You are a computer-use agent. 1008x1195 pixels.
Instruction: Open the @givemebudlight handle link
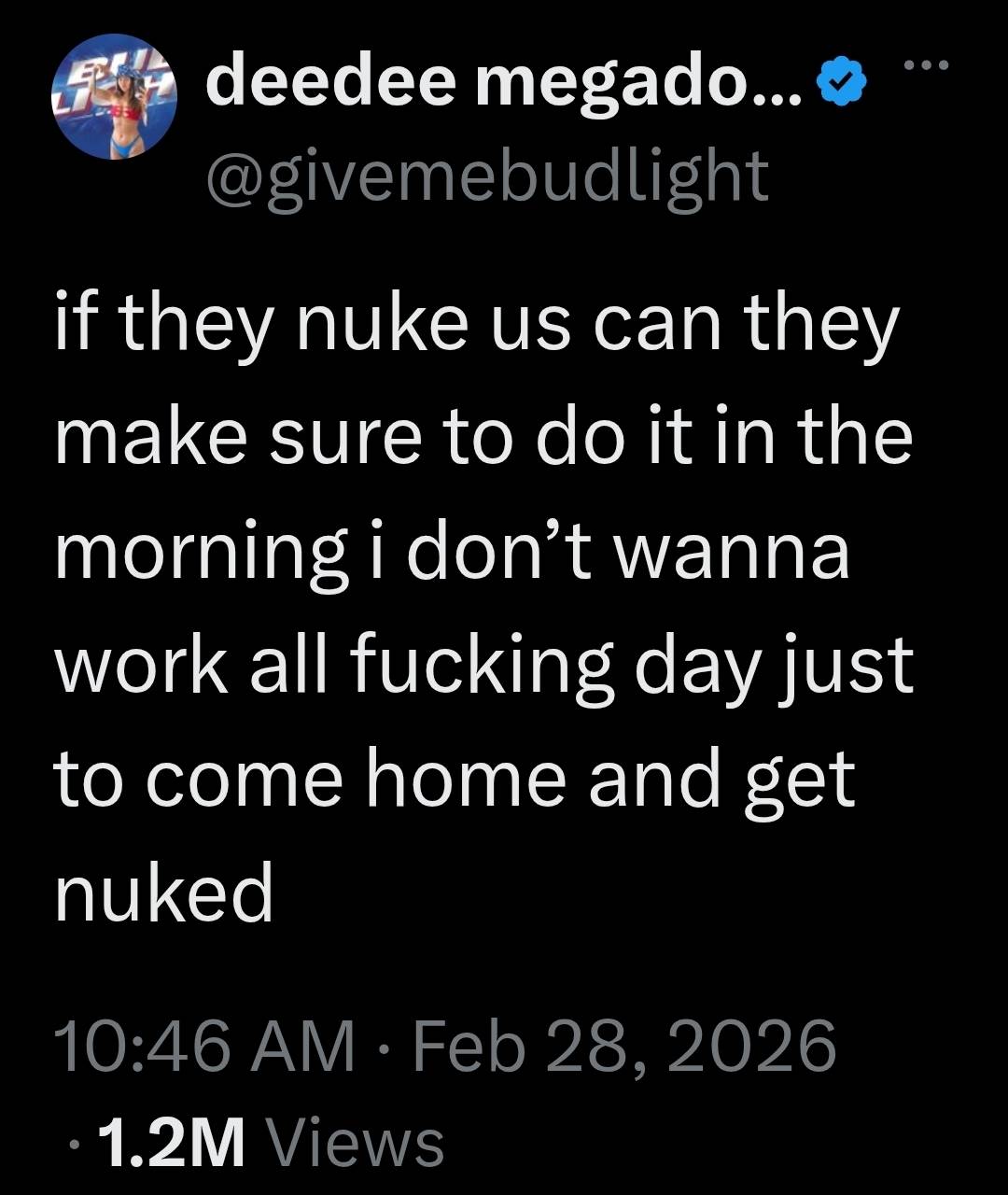click(486, 173)
